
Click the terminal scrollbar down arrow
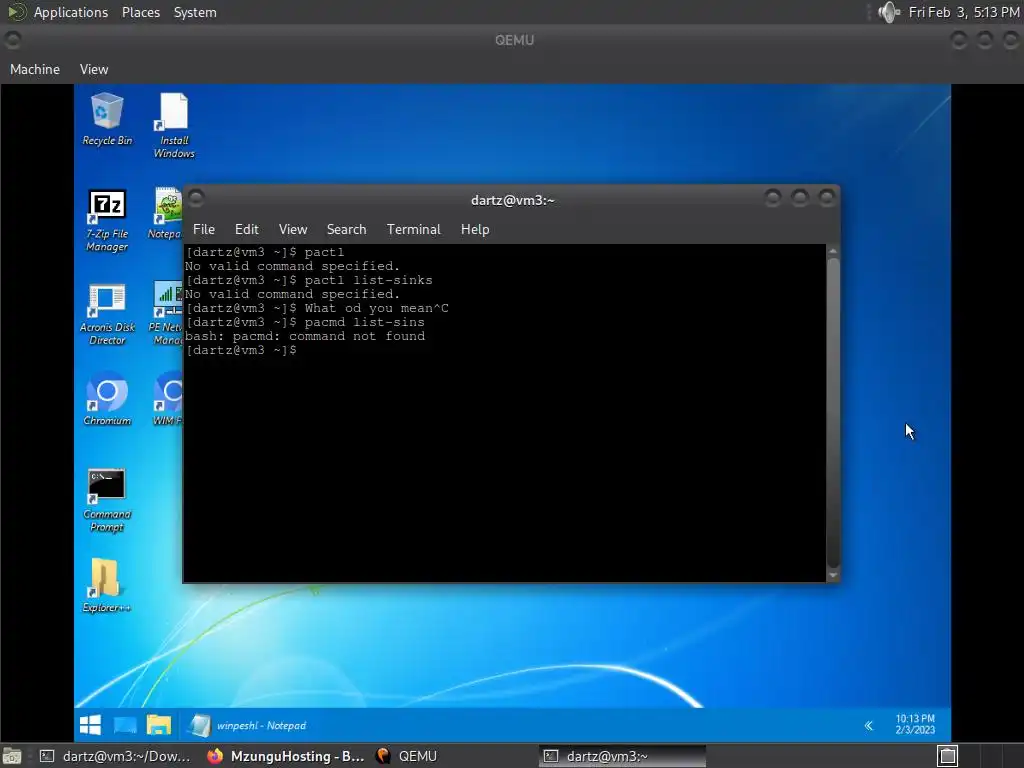(833, 575)
